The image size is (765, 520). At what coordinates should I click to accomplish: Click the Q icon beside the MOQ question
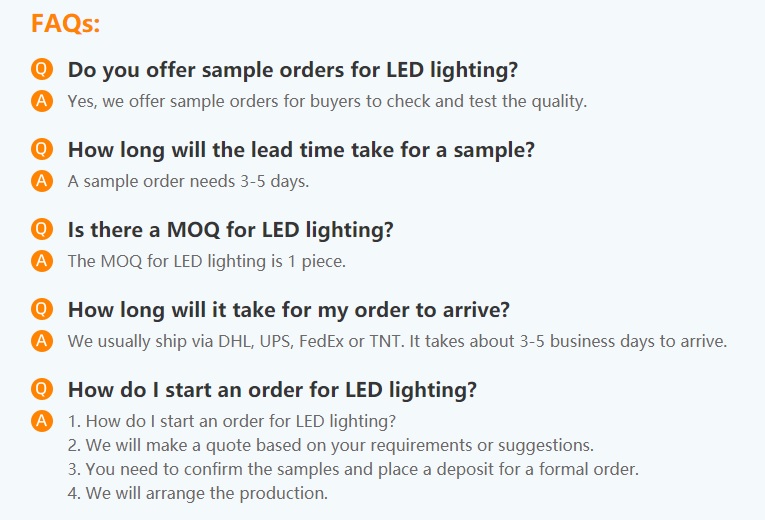point(41,229)
